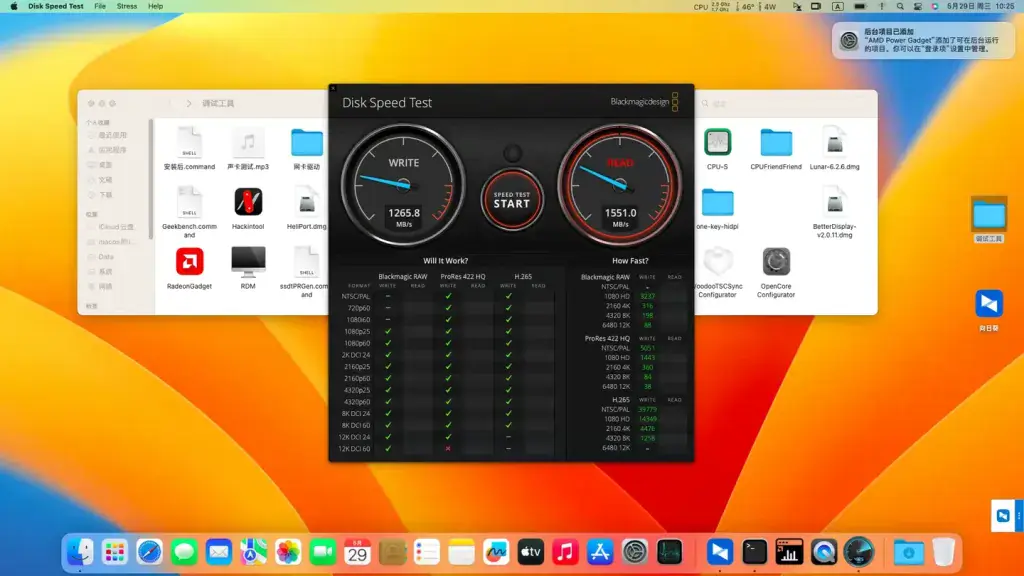Click the 1551.0 MB/s read speed readout
Viewport: 1024px width, 576px height.
tap(620, 217)
